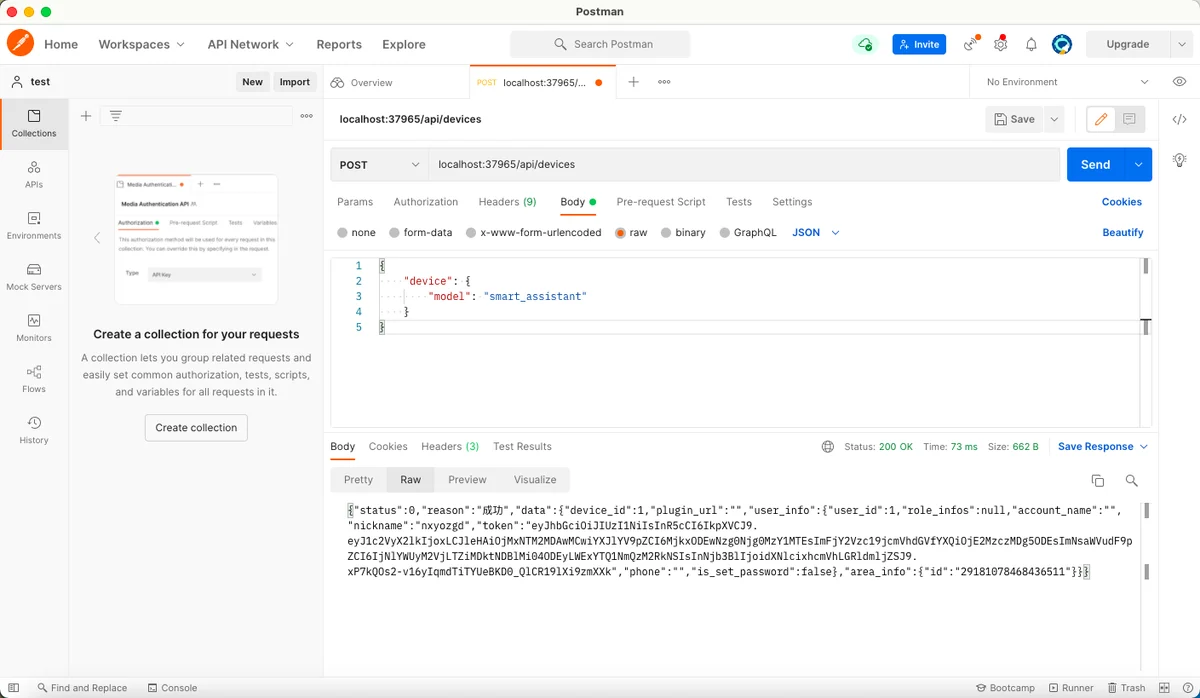
Task: Open the Environments sidebar panel
Action: coord(34,225)
